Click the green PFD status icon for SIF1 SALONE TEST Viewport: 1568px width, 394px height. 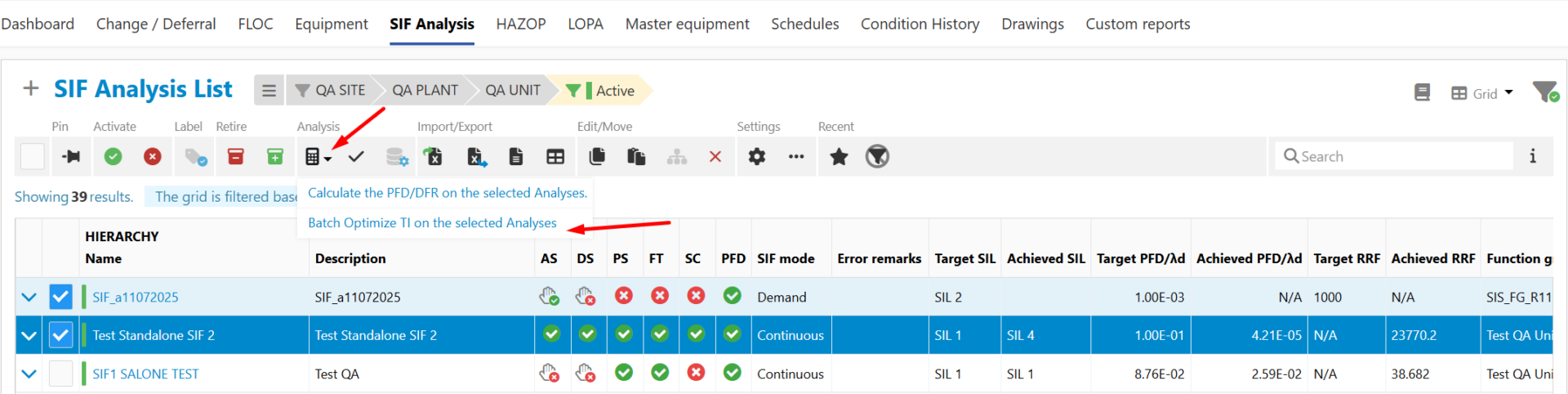[x=733, y=373]
